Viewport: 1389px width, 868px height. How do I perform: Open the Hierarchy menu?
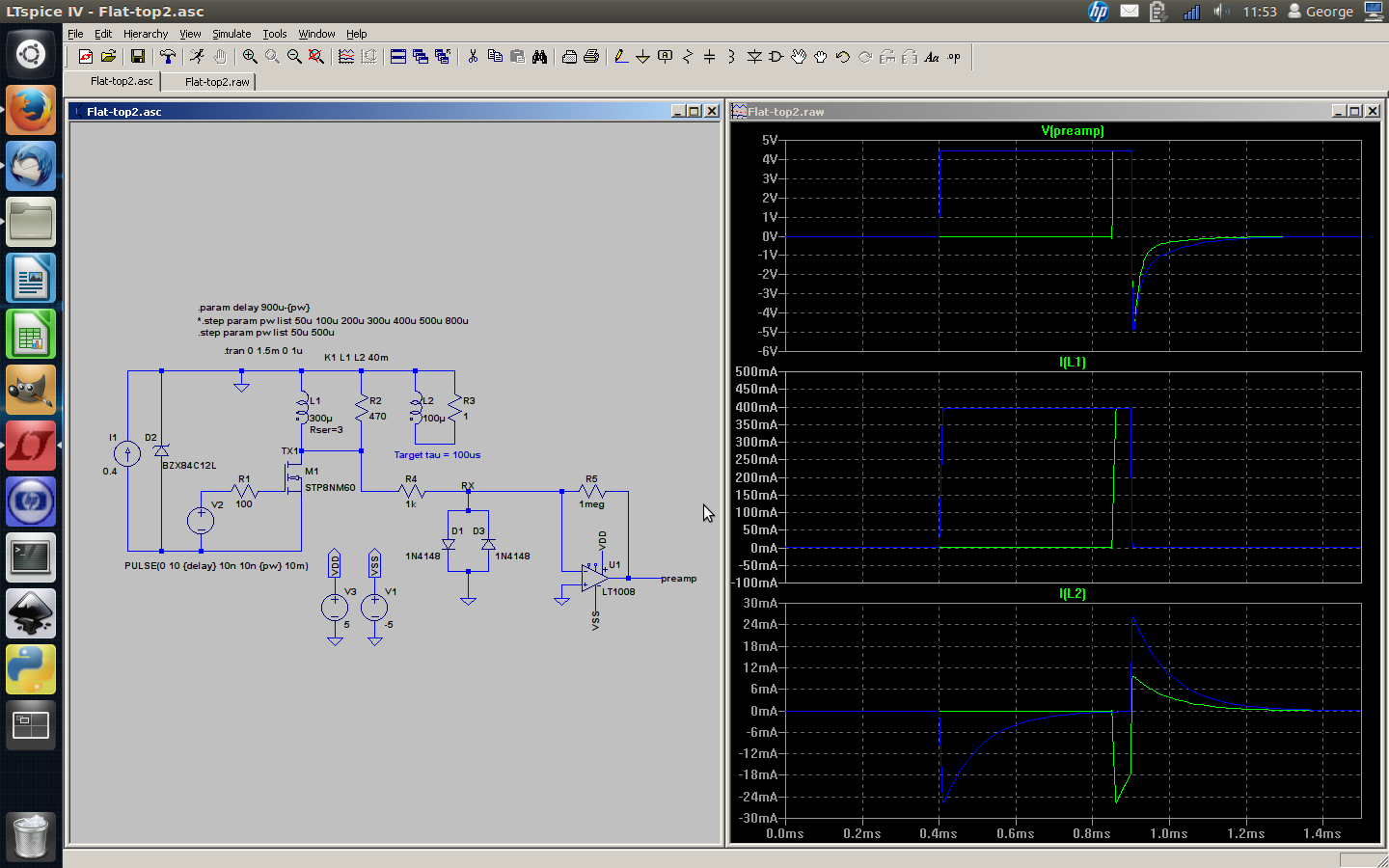(x=146, y=34)
